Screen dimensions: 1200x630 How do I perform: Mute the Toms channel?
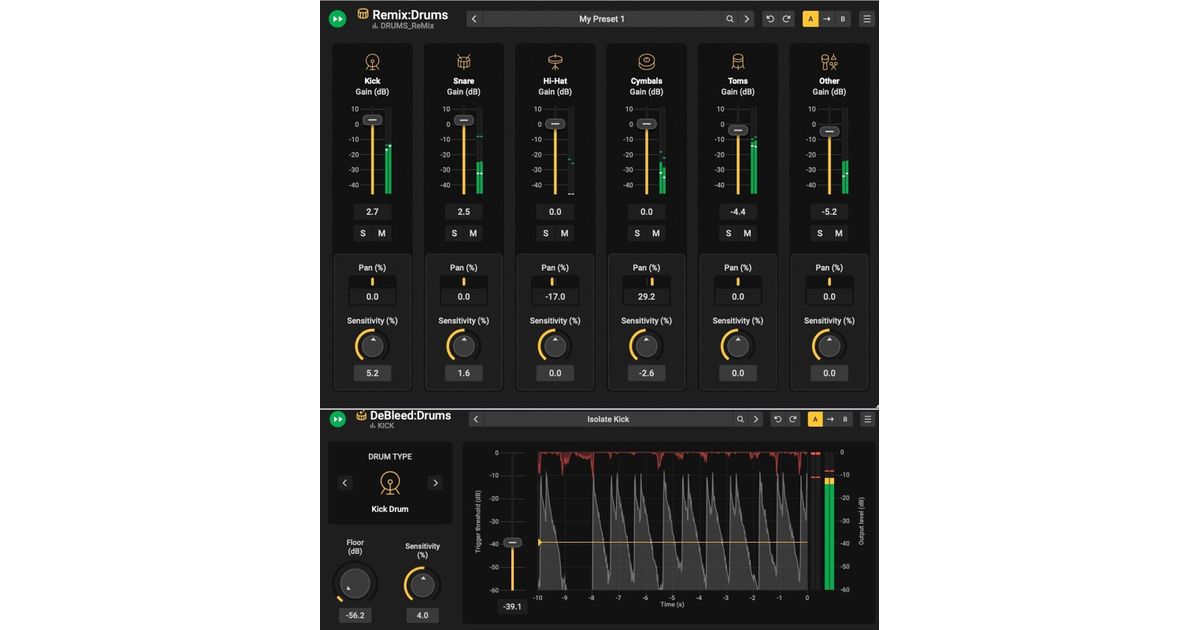pos(747,234)
